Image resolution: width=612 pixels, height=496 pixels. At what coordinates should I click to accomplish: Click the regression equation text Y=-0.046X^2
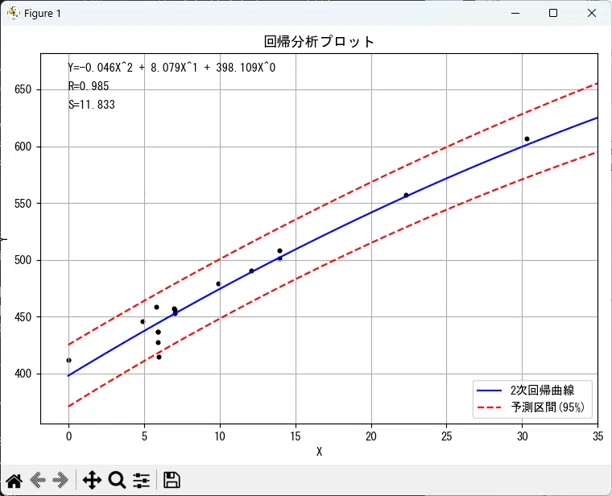172,68
